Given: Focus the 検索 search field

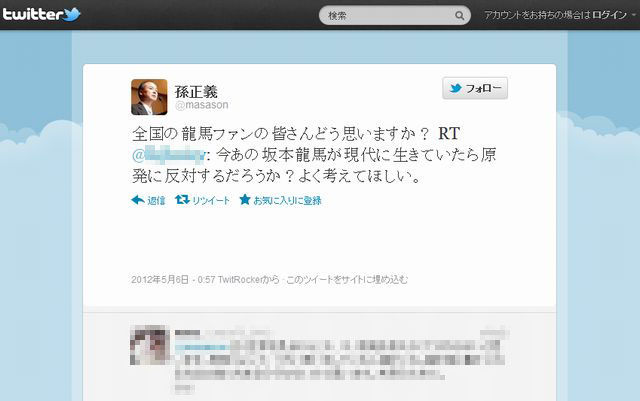Looking at the screenshot, I should 394,16.
